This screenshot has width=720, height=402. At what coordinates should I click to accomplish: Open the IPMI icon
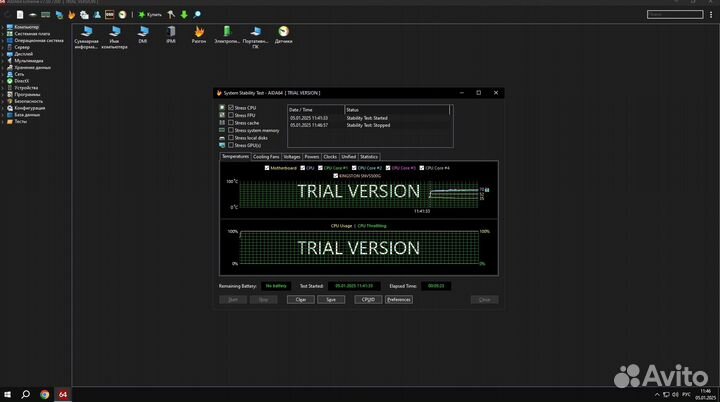point(171,33)
